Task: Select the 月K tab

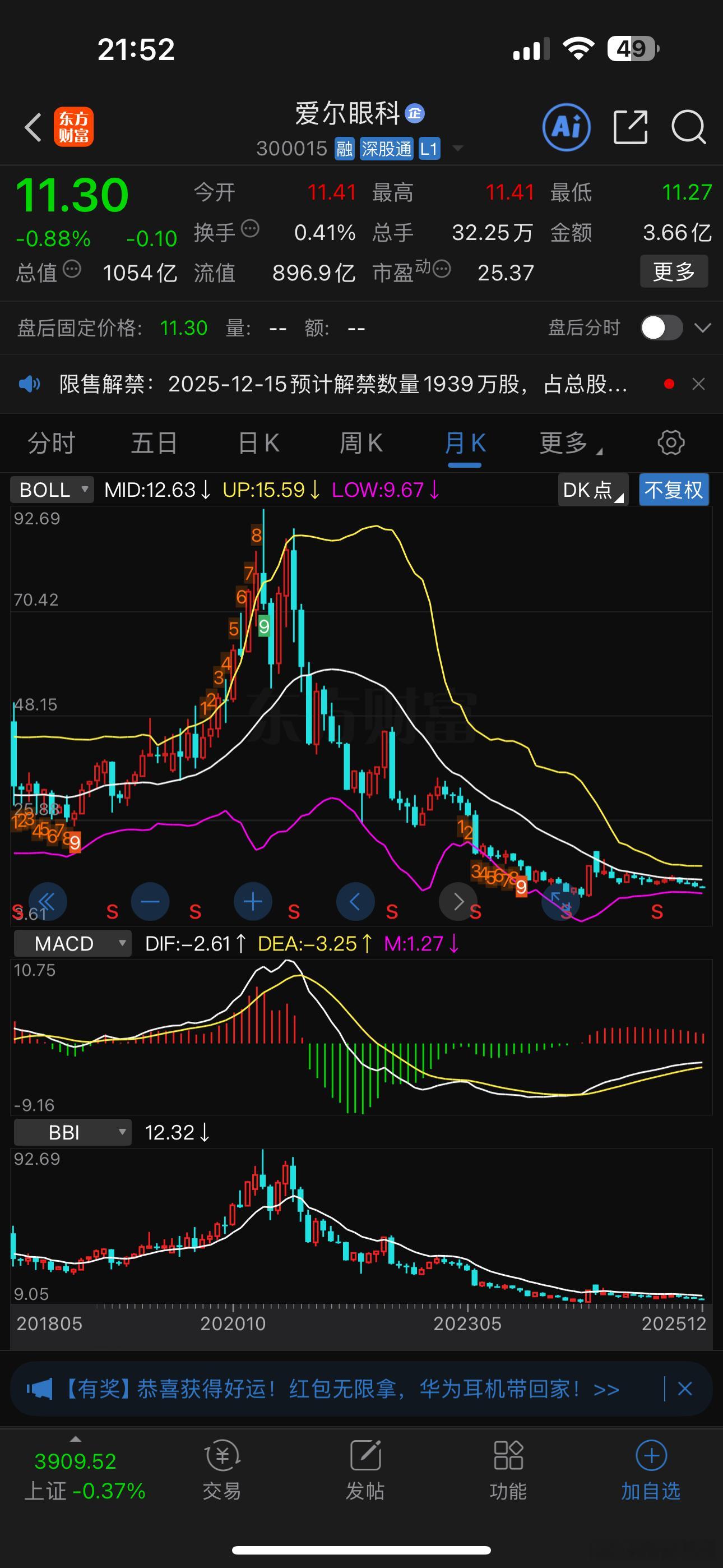Action: point(465,442)
